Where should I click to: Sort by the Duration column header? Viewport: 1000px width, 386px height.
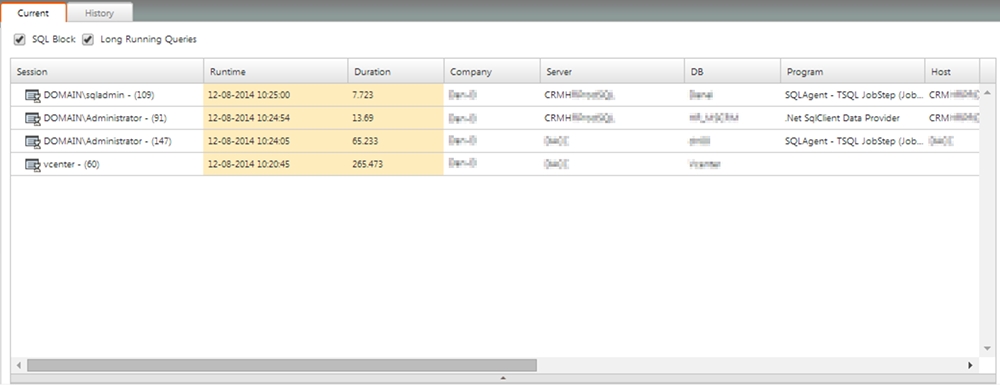396,71
